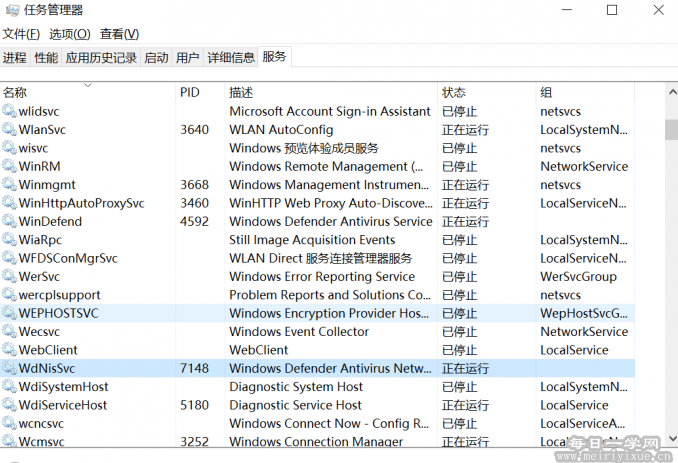
Task: Click the gear icon beside WEPHOSTSVC
Action: pos(9,313)
